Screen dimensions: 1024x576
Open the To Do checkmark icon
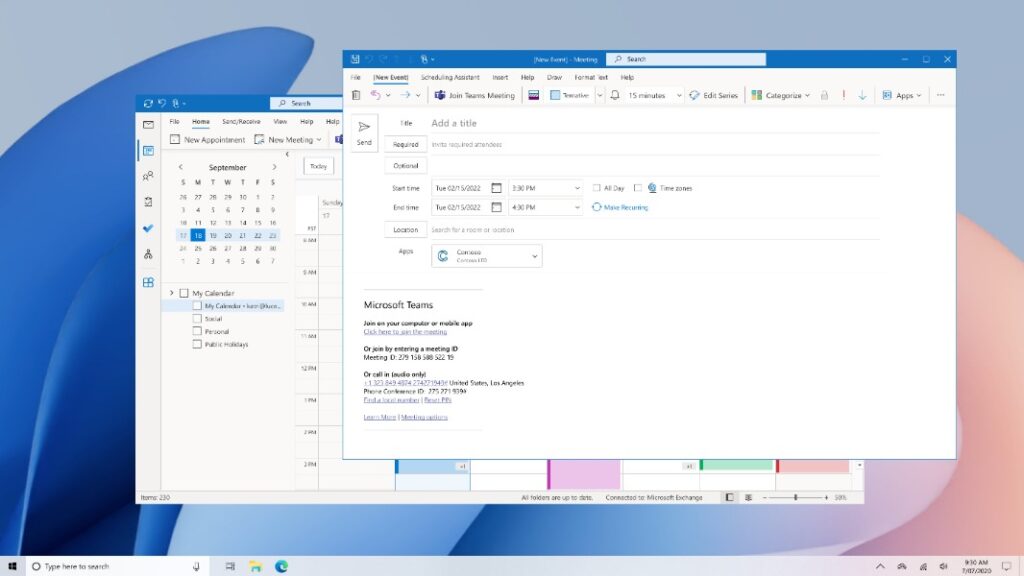148,228
